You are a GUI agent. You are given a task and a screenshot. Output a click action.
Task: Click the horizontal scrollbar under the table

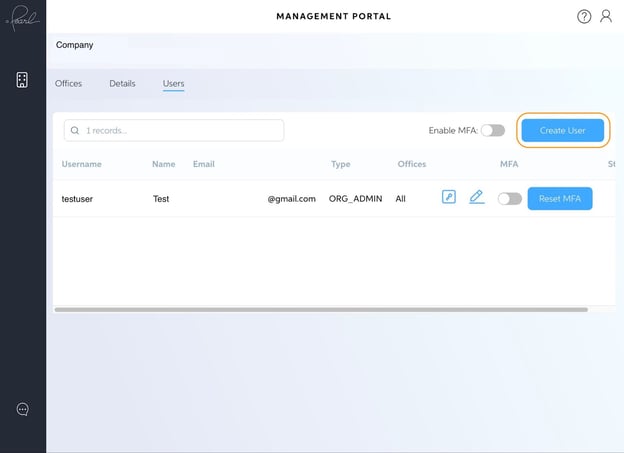pos(300,310)
